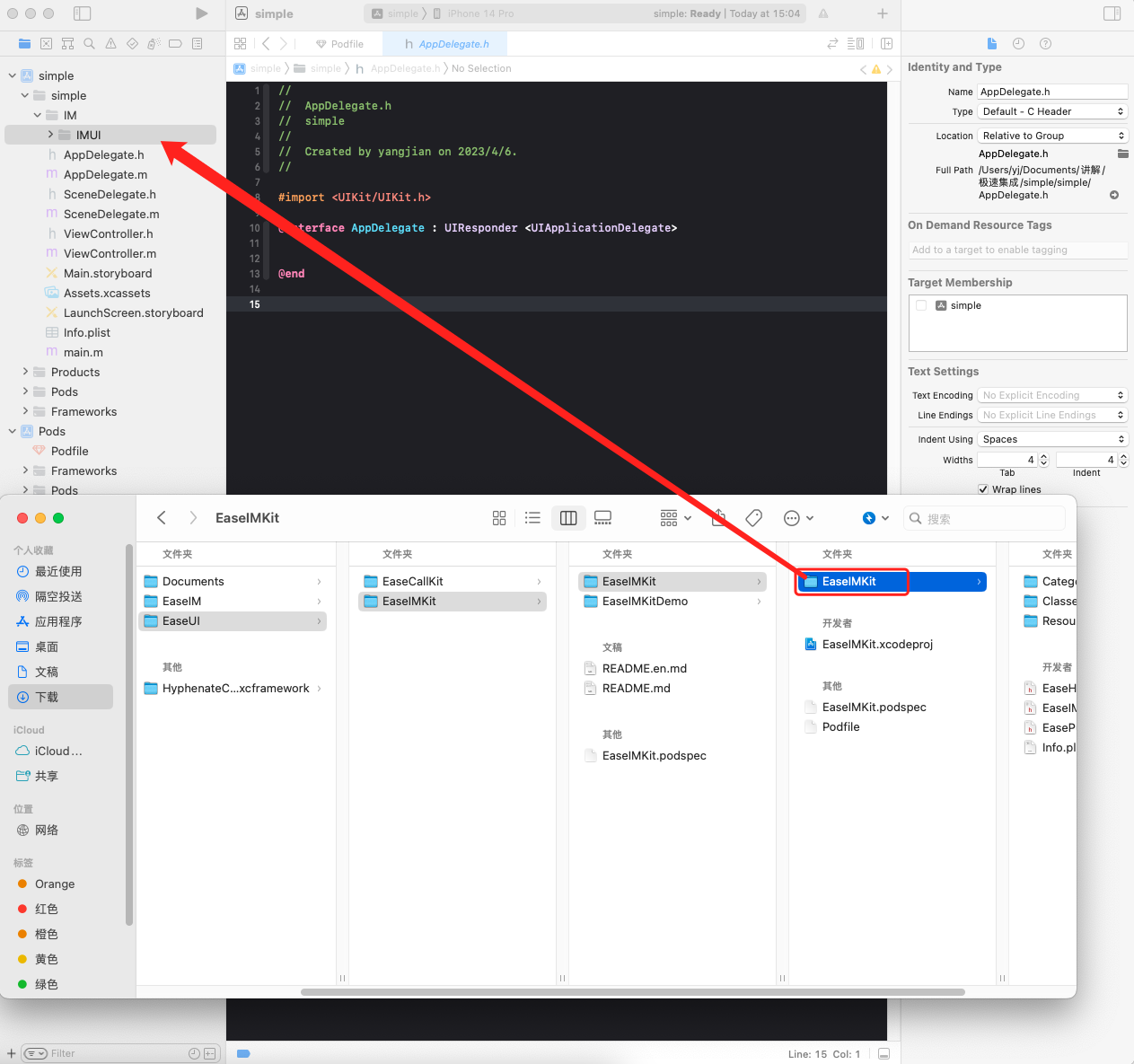Screen dimensions: 1134x1064
Task: Toggle the Xcode inspectors panel
Action: 1112,13
